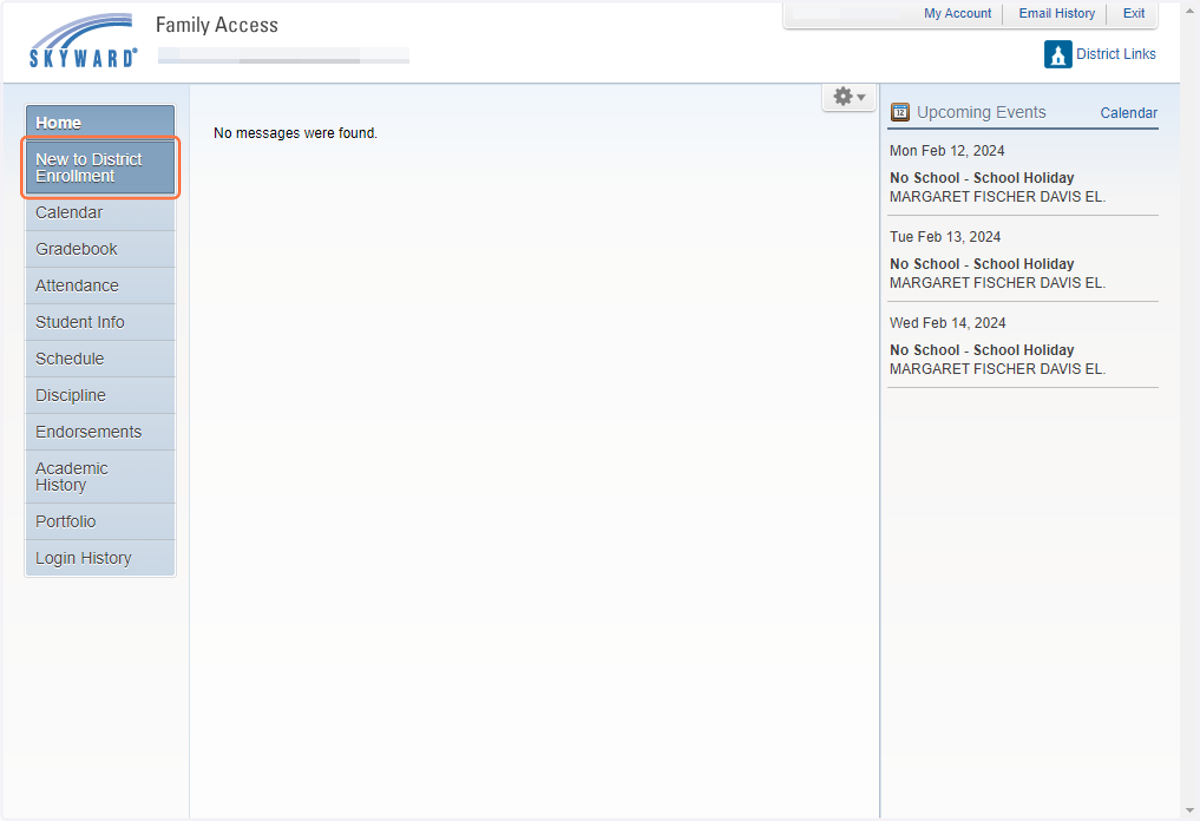Screen dimensions: 1200x821
Task: Exit Family Access
Action: [1134, 14]
